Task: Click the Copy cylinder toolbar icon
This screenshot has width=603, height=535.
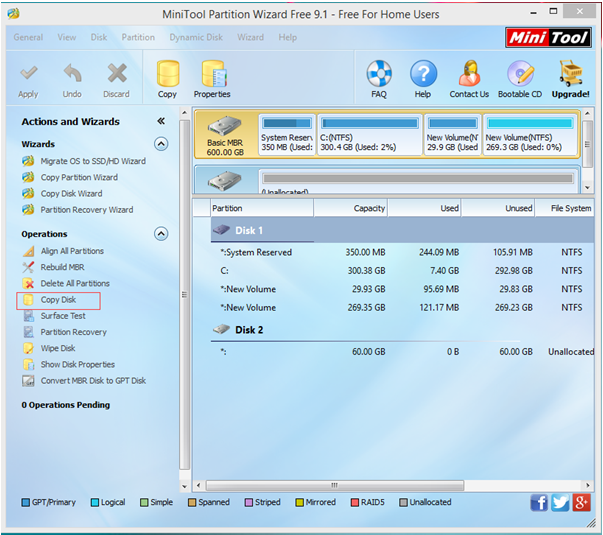Action: coord(168,73)
